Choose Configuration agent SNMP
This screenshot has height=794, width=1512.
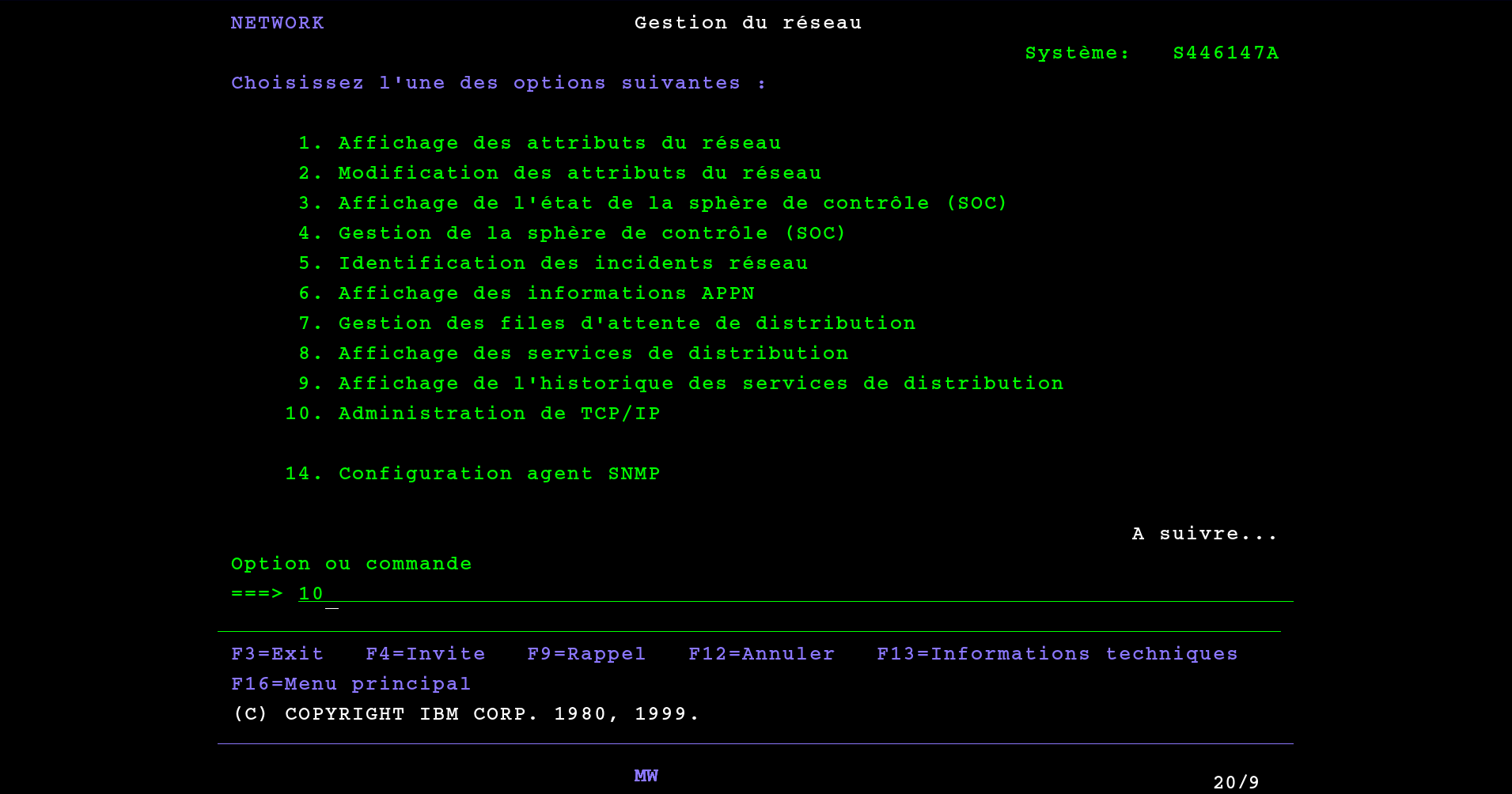(498, 474)
